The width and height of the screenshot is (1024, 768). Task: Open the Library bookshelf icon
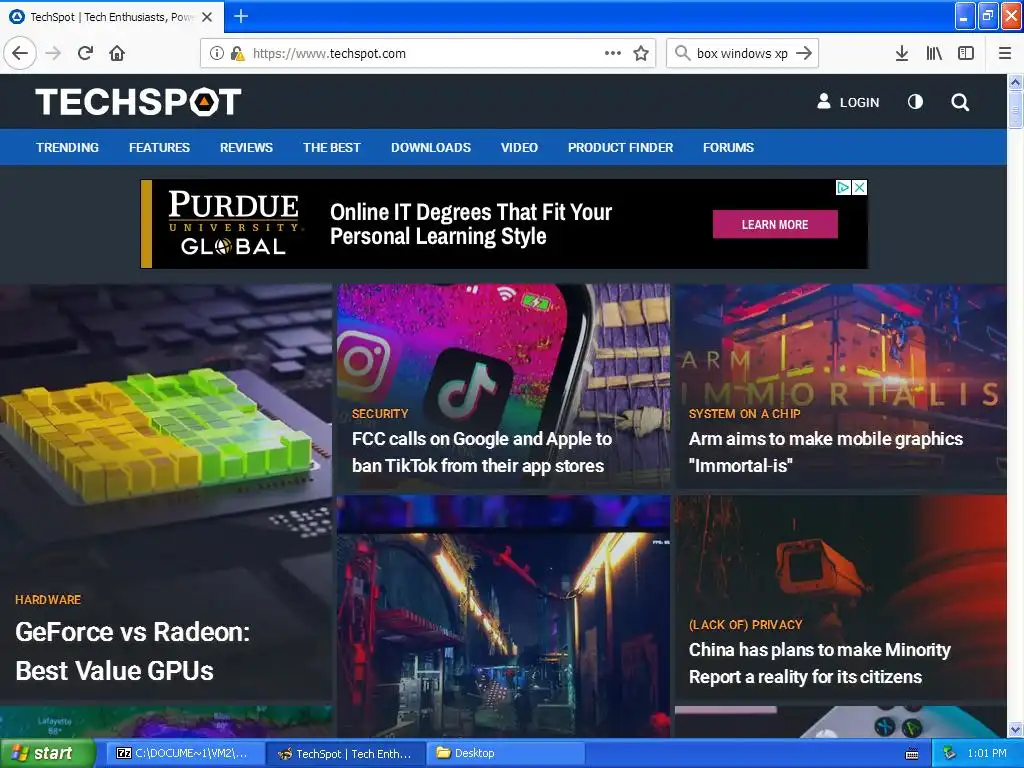coord(934,54)
